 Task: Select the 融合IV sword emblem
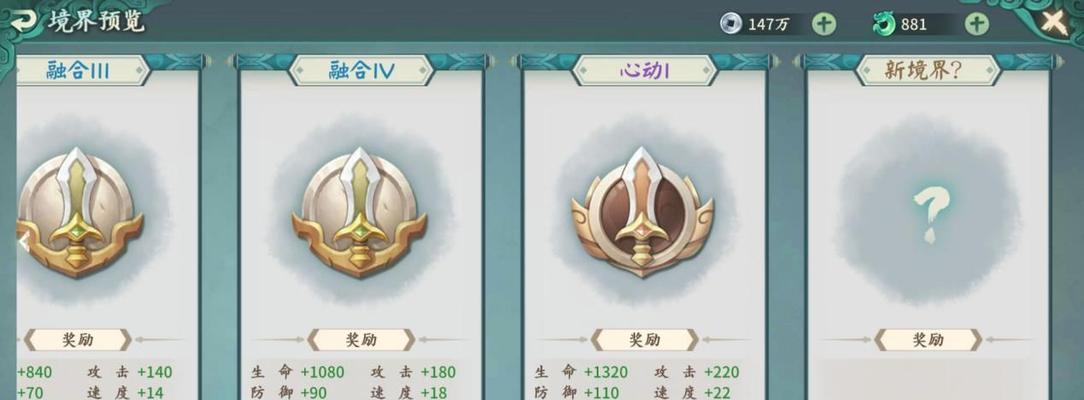click(359, 212)
